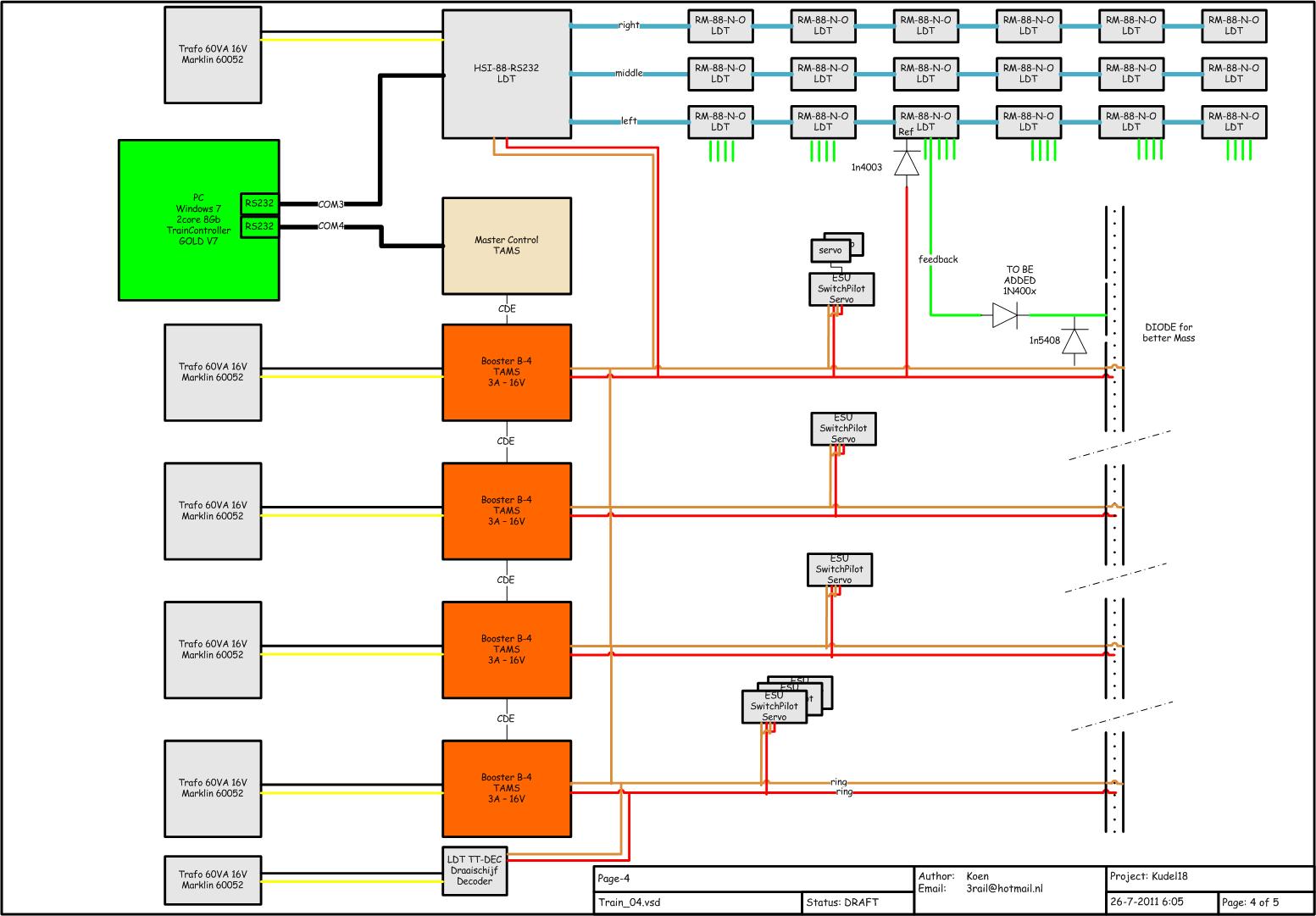Screen dimensions: 1316x916
Task: Click the 'right' bus label
Action: [x=630, y=25]
